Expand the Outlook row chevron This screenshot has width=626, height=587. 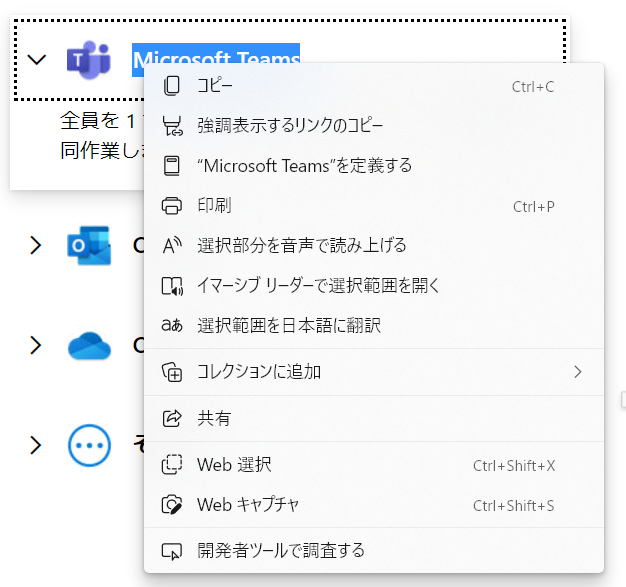[36, 245]
